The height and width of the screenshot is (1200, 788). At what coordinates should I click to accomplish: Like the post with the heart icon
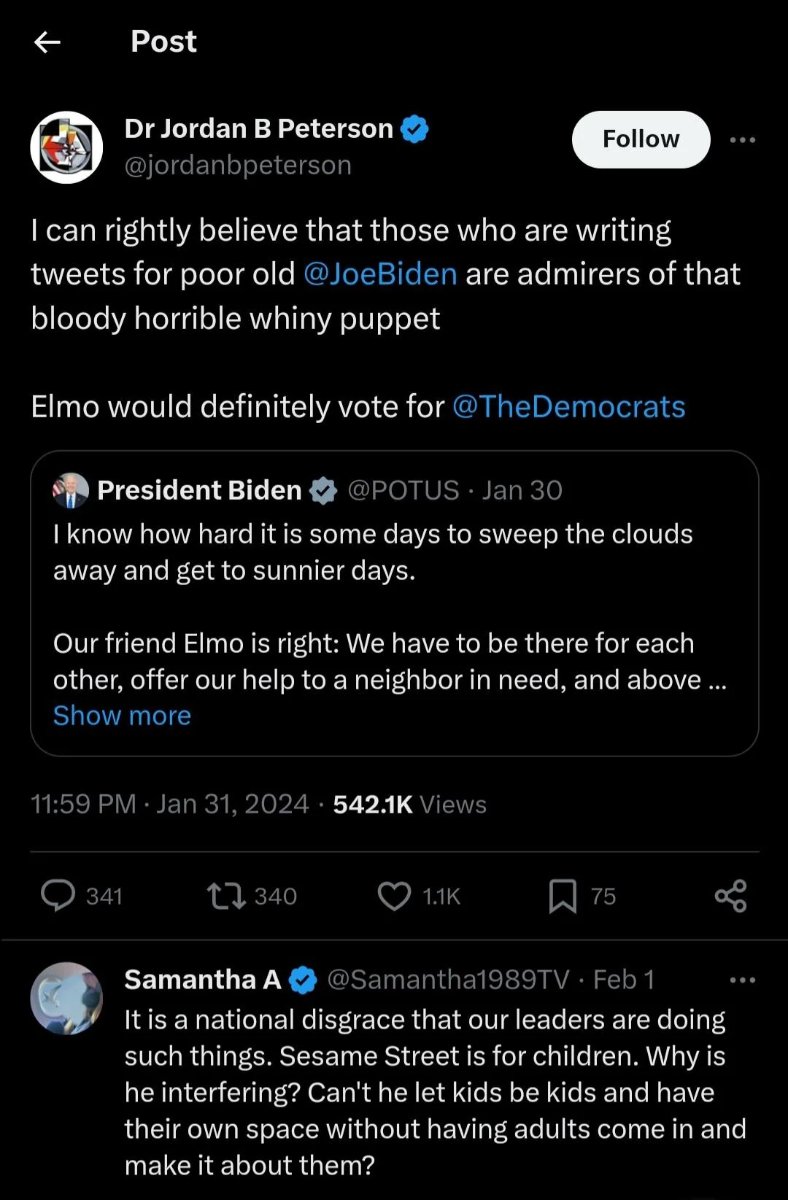click(393, 896)
